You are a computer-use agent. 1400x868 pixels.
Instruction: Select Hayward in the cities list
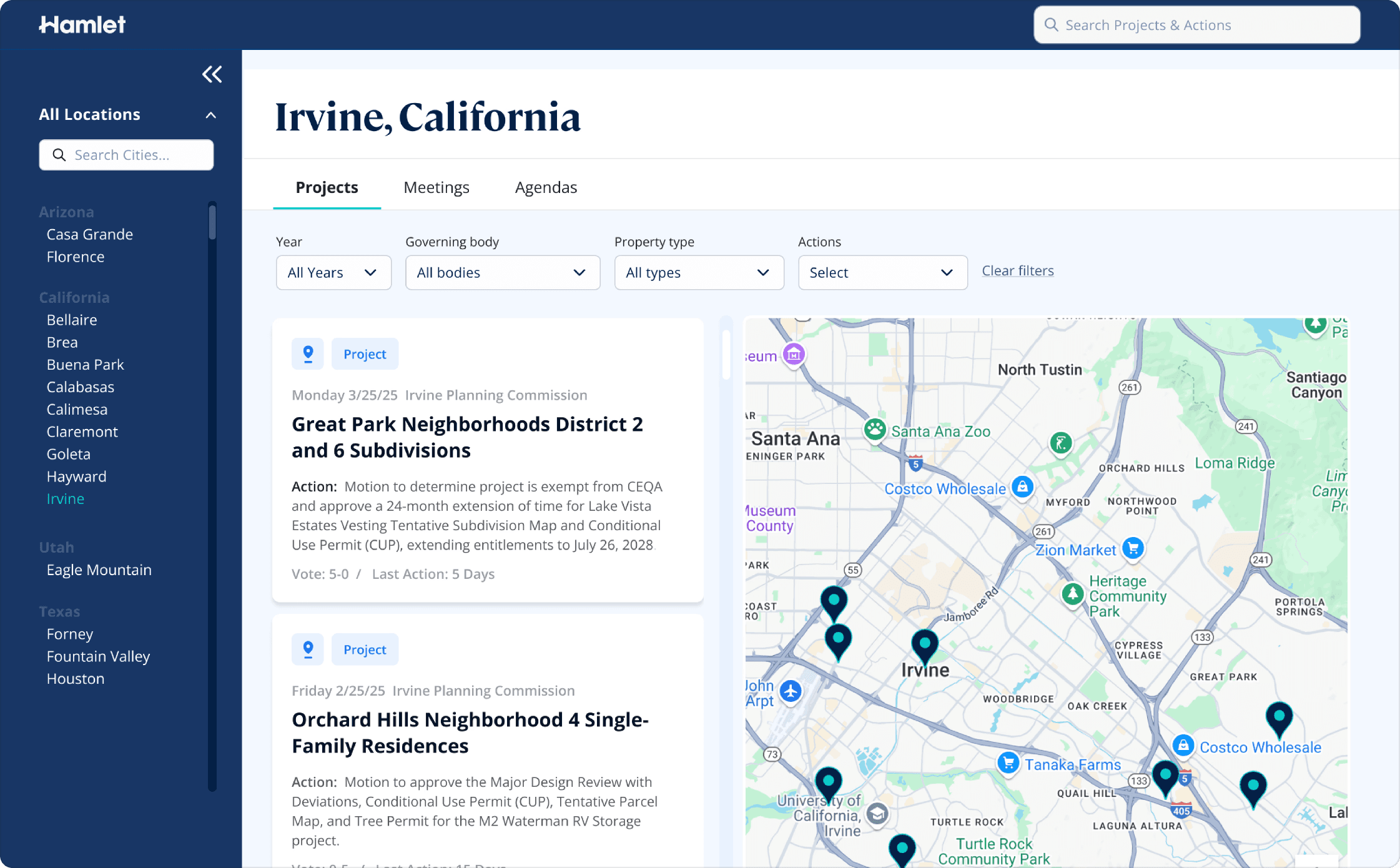pos(76,476)
